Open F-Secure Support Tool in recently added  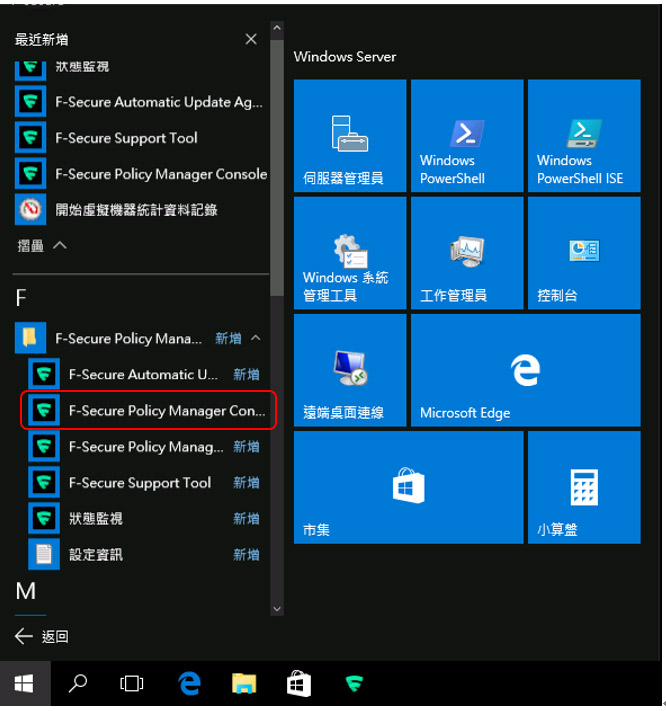[141, 137]
